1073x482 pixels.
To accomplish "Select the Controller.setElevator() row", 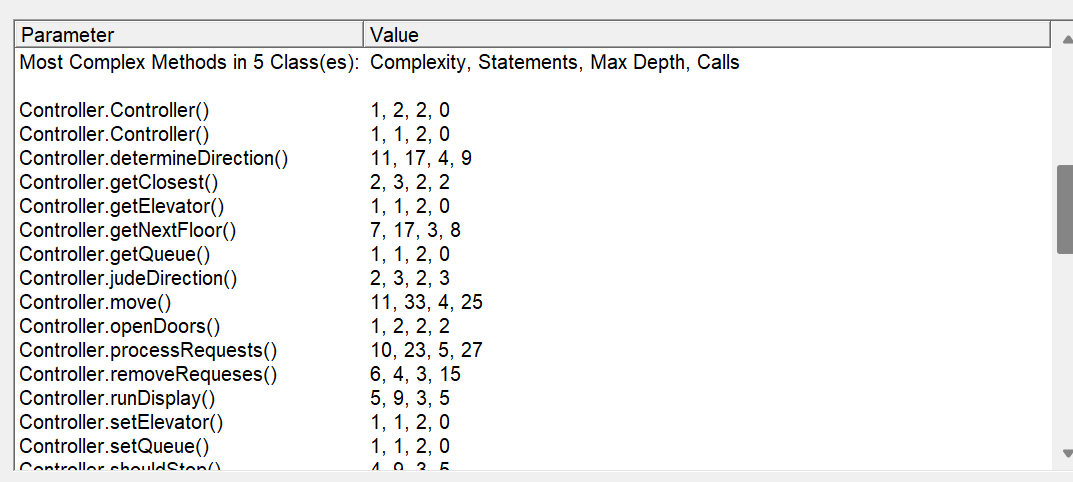I will pos(533,422).
